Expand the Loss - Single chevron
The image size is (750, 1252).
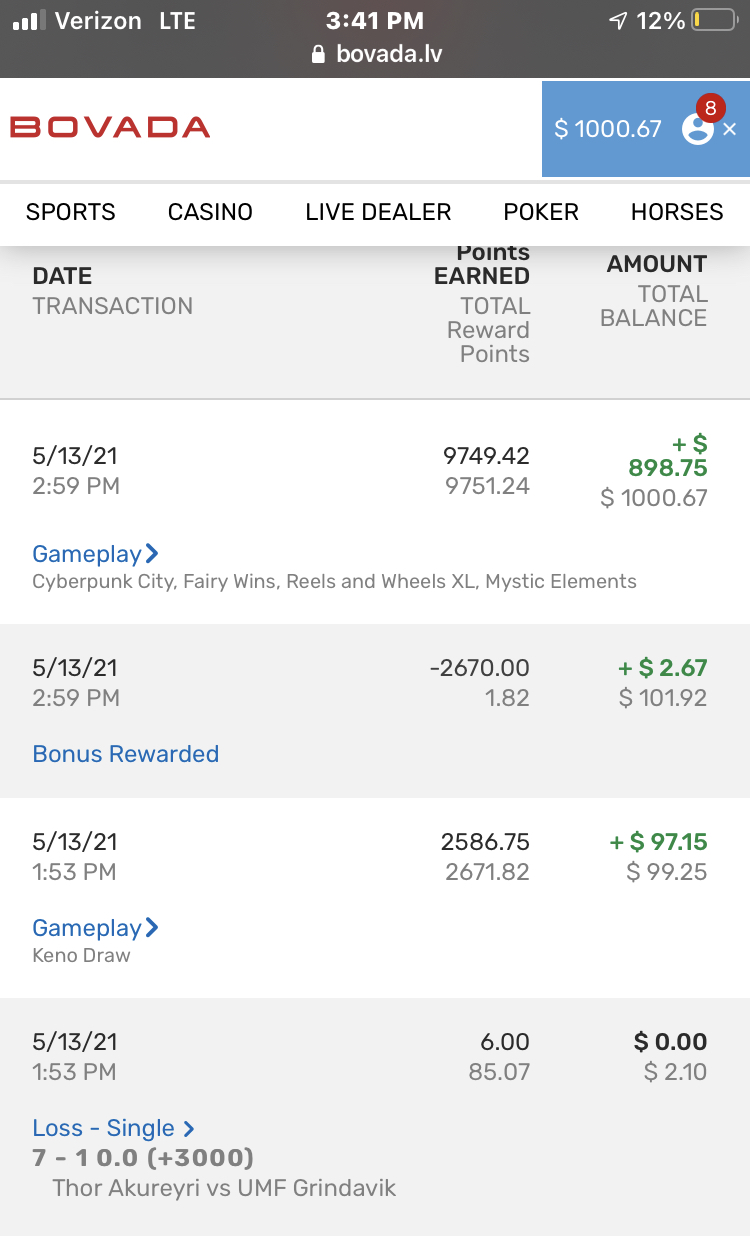[x=188, y=1129]
